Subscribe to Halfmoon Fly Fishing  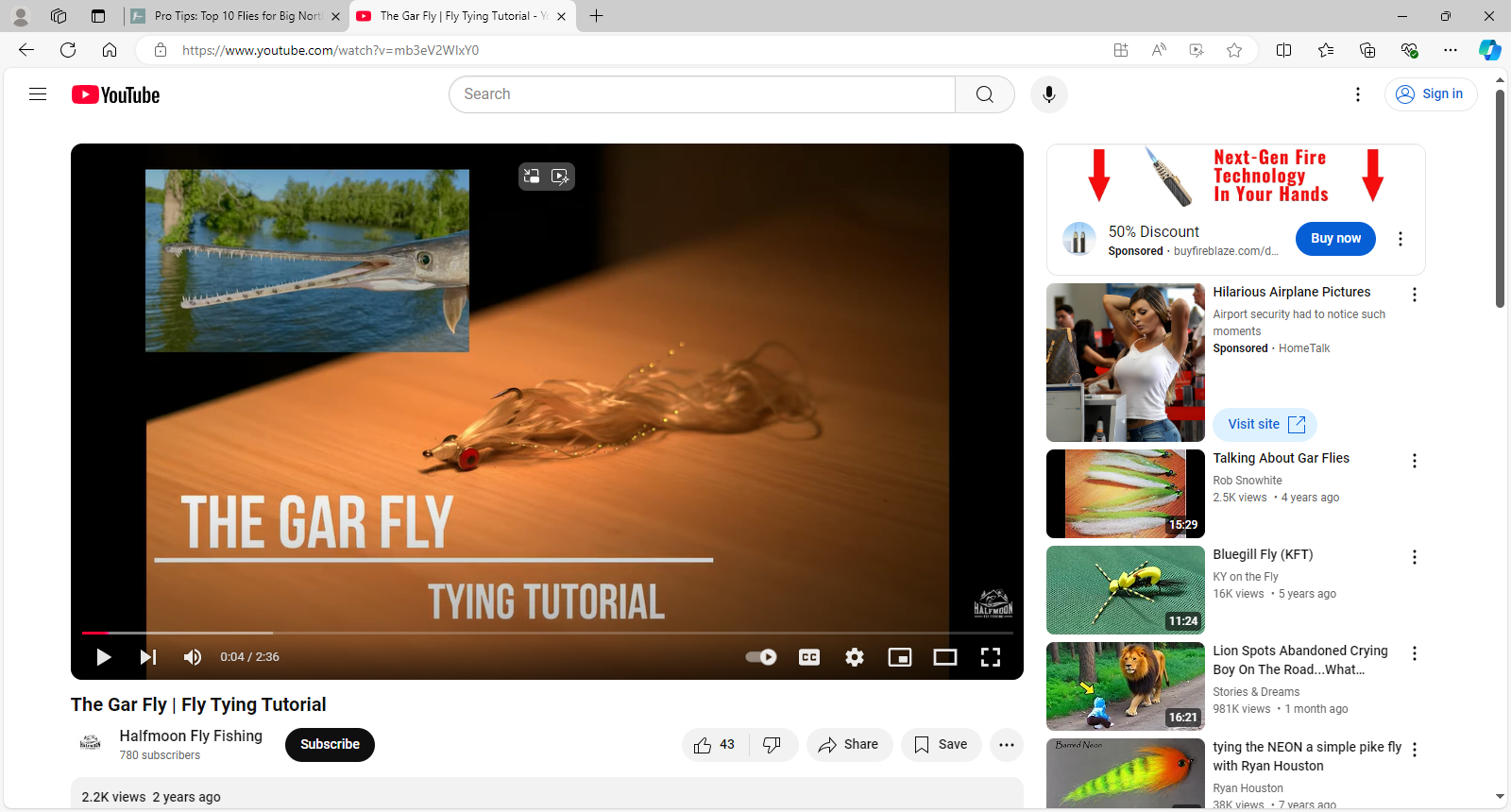(330, 745)
